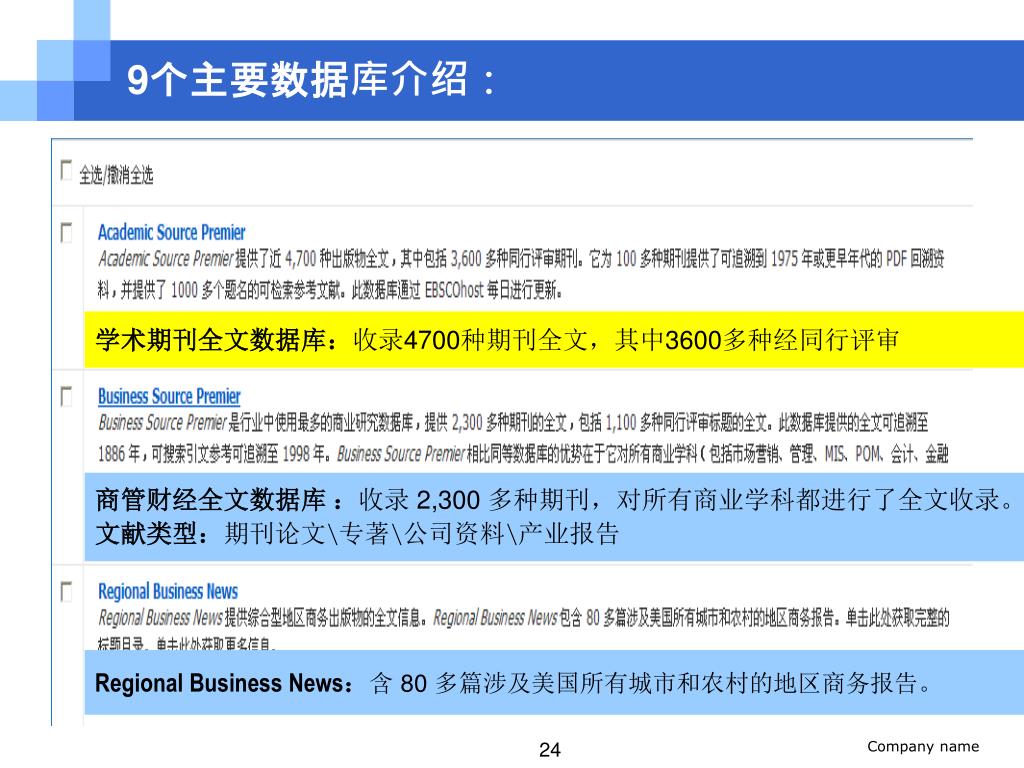Image resolution: width=1024 pixels, height=768 pixels.
Task: Open the Regional Business News link
Action: coord(168,592)
